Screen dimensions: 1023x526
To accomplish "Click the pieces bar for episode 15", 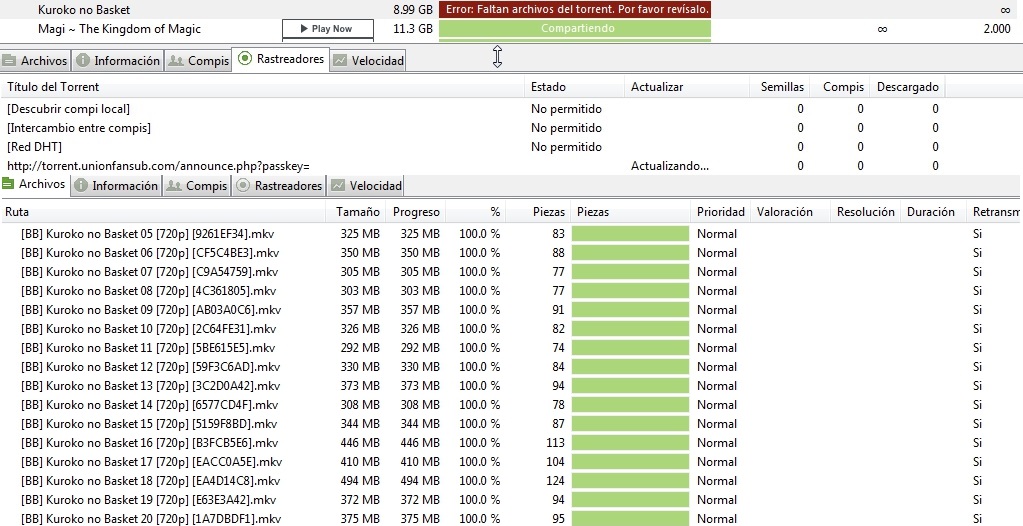I will click(x=630, y=424).
